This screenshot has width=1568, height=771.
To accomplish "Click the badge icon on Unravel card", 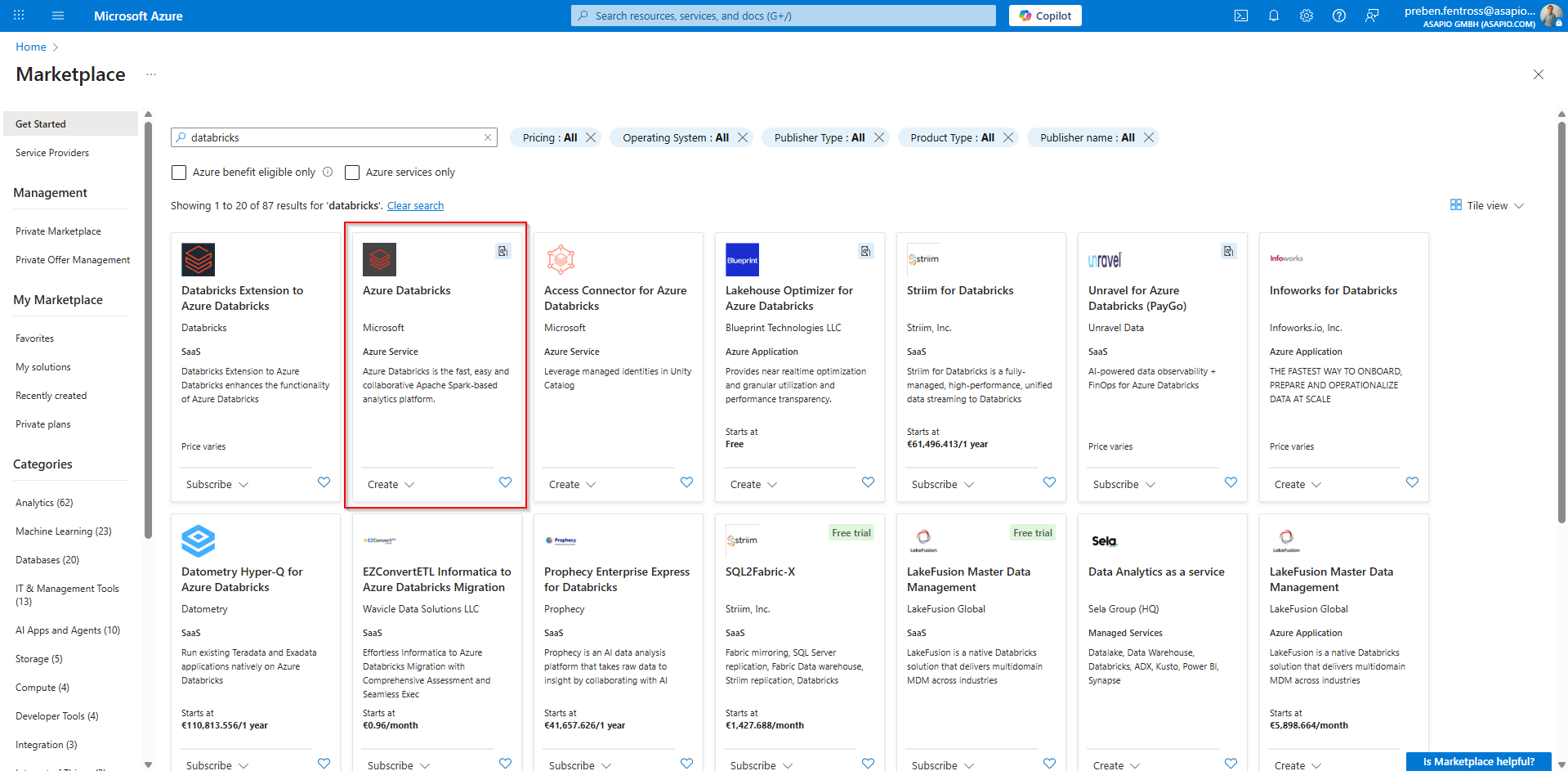I will click(1229, 251).
